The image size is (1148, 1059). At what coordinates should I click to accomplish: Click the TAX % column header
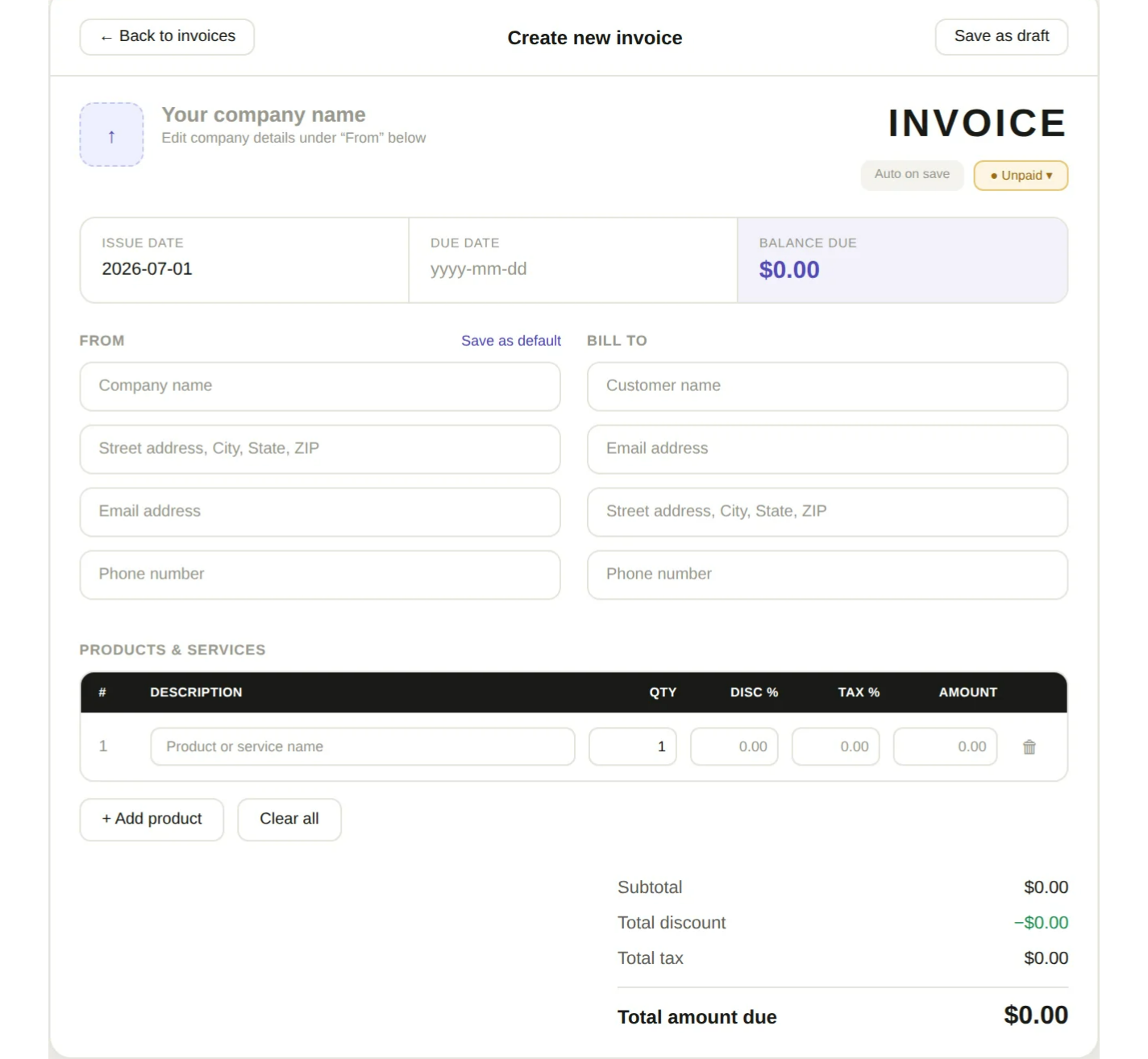[x=859, y=692]
